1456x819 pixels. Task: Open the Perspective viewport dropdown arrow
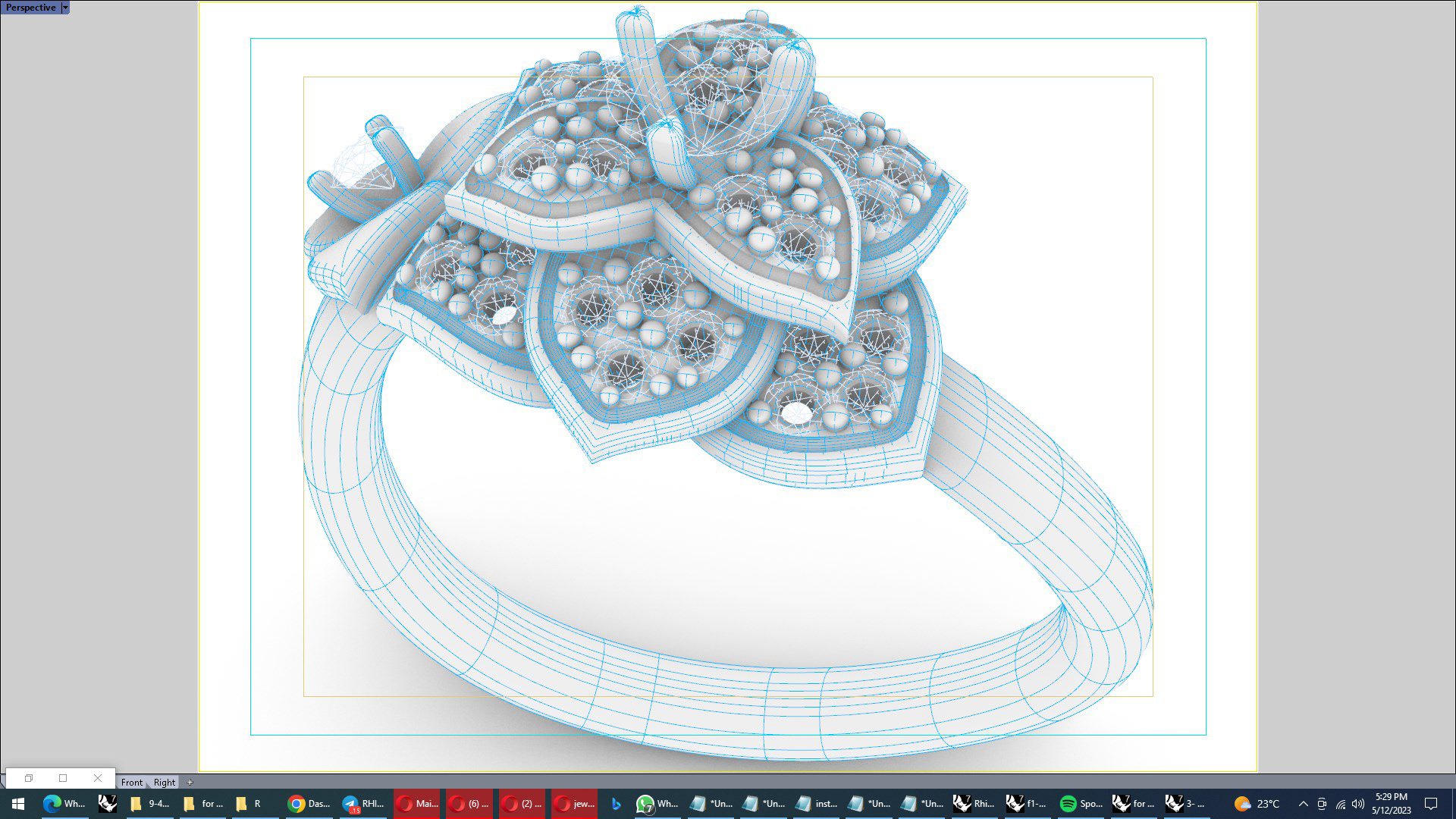coord(65,8)
